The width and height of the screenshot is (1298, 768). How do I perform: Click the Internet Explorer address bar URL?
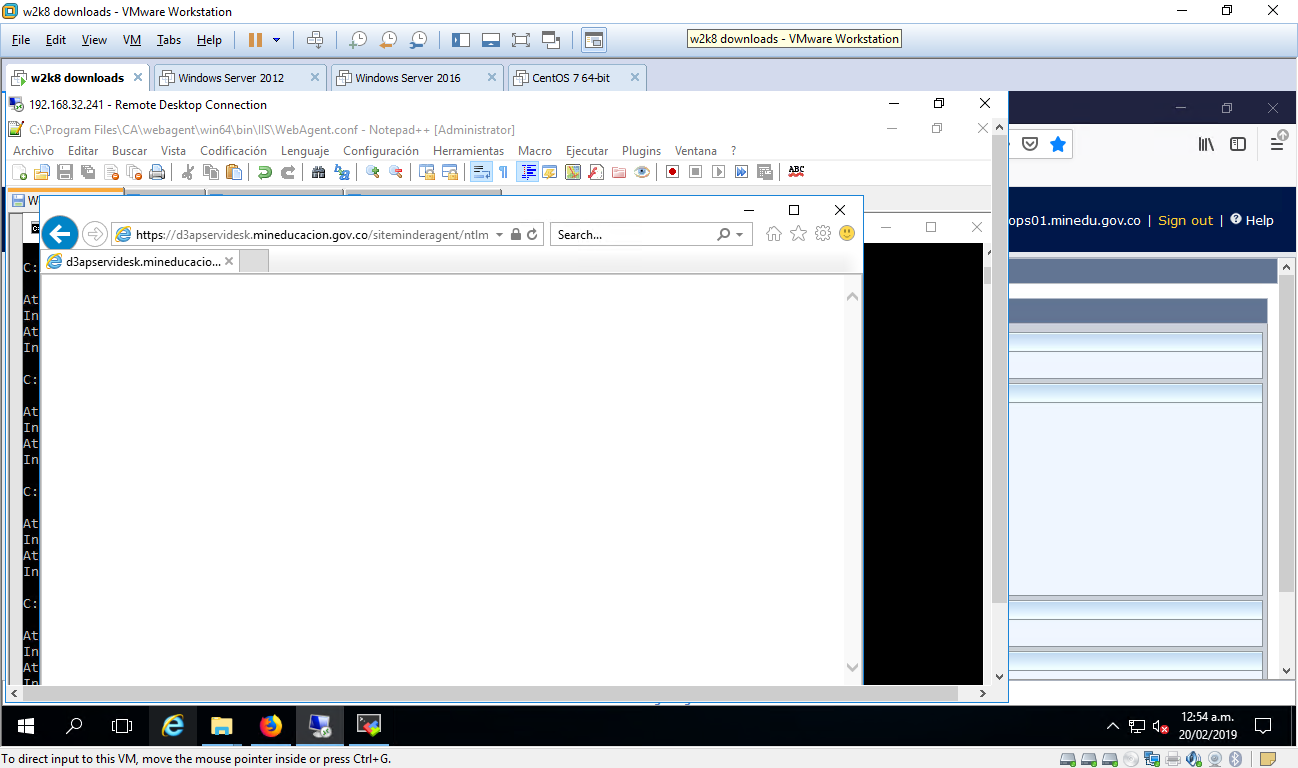tap(312, 235)
